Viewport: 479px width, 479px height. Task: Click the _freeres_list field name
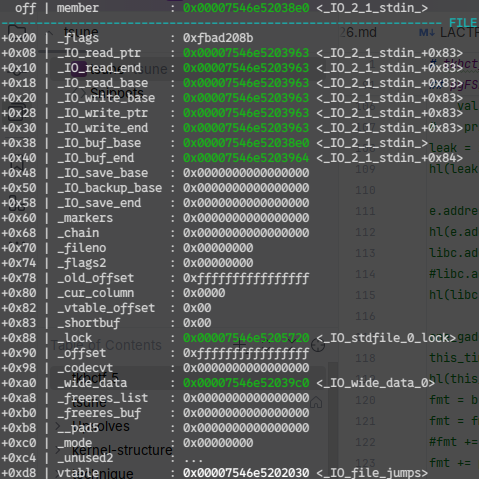coord(103,398)
